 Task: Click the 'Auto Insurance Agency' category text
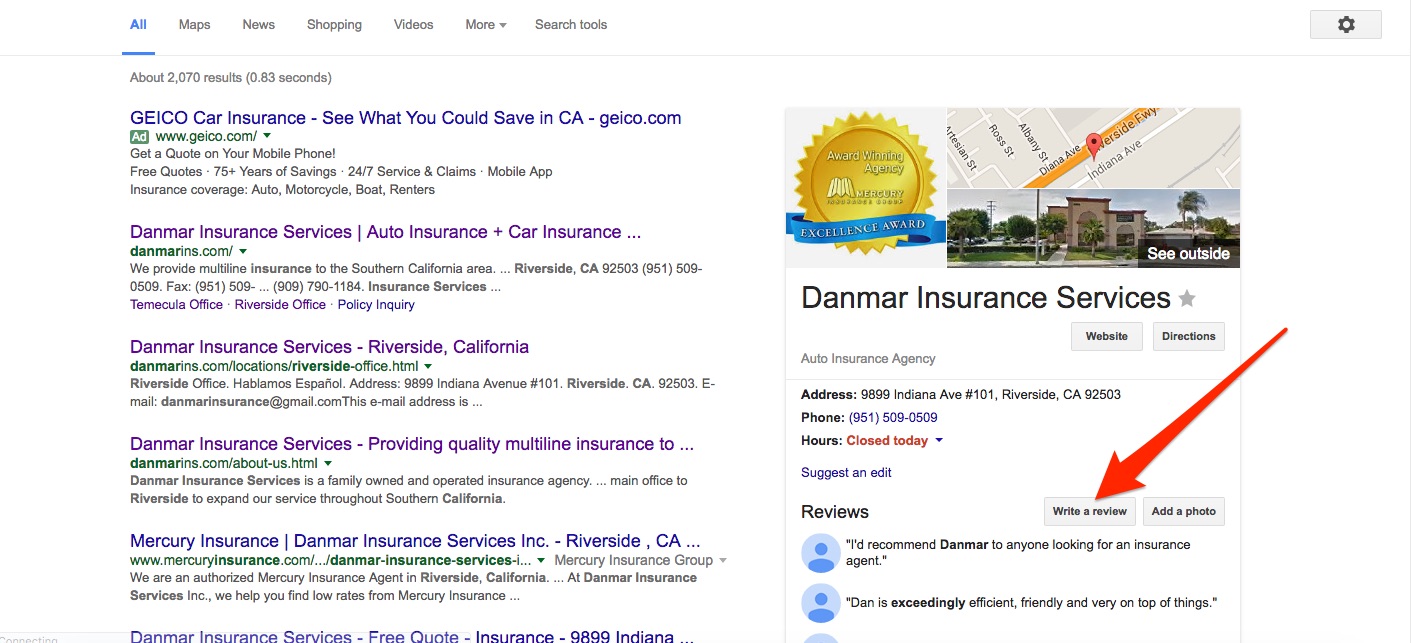pos(868,358)
